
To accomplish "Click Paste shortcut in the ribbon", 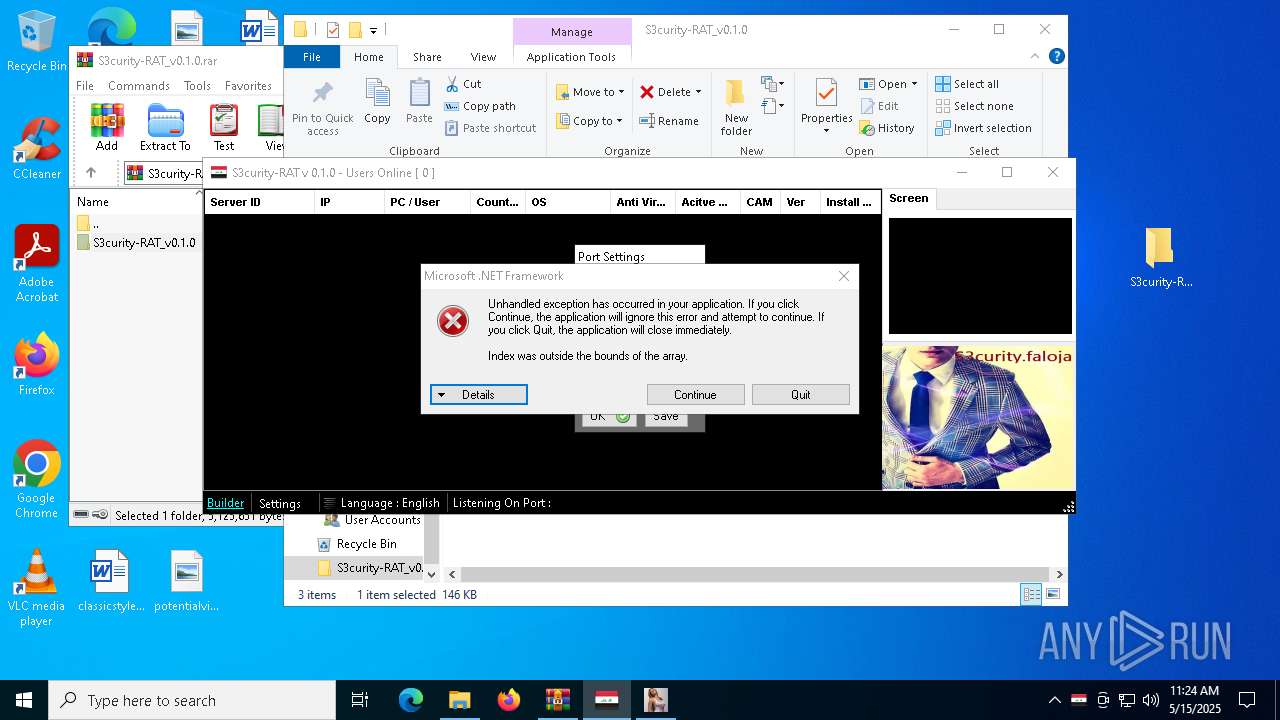I will tap(490, 128).
